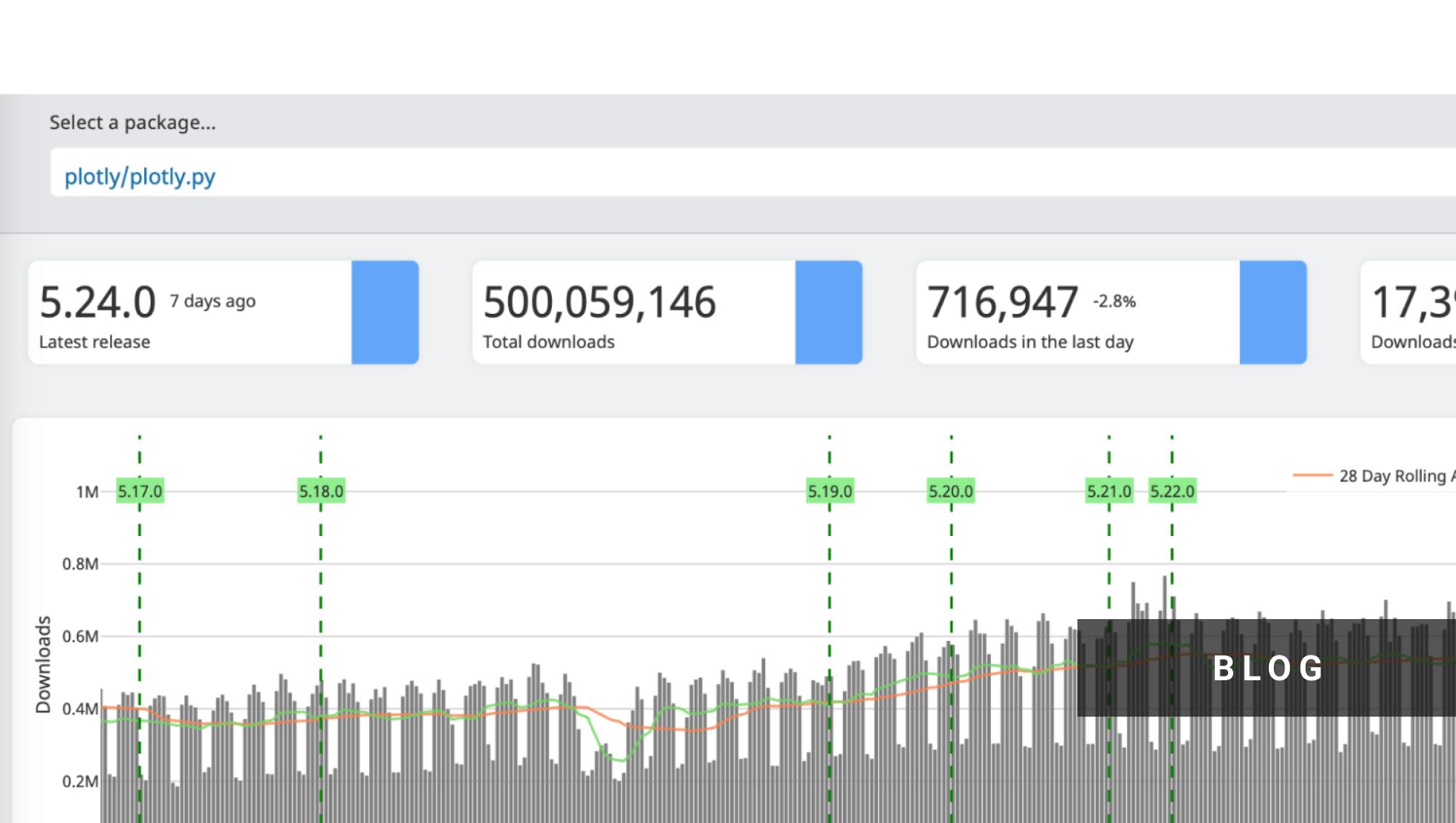This screenshot has width=1456, height=823.
Task: Click the 5.20.0 version label on the chart
Action: (950, 490)
